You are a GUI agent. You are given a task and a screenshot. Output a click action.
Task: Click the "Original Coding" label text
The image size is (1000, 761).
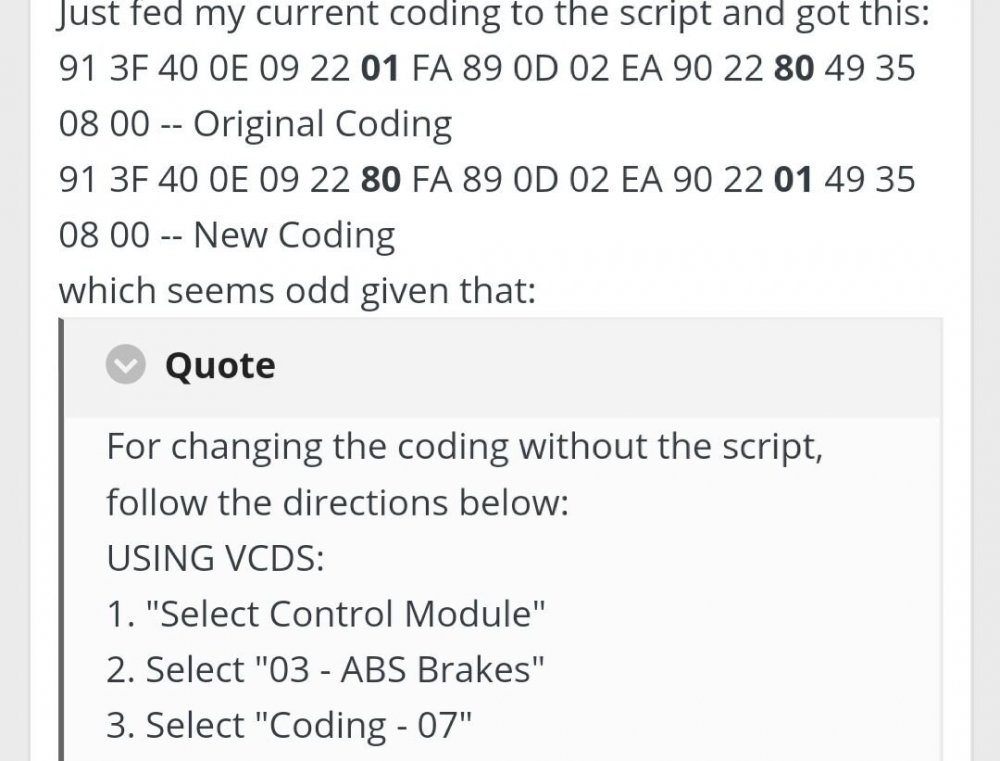coord(322,125)
